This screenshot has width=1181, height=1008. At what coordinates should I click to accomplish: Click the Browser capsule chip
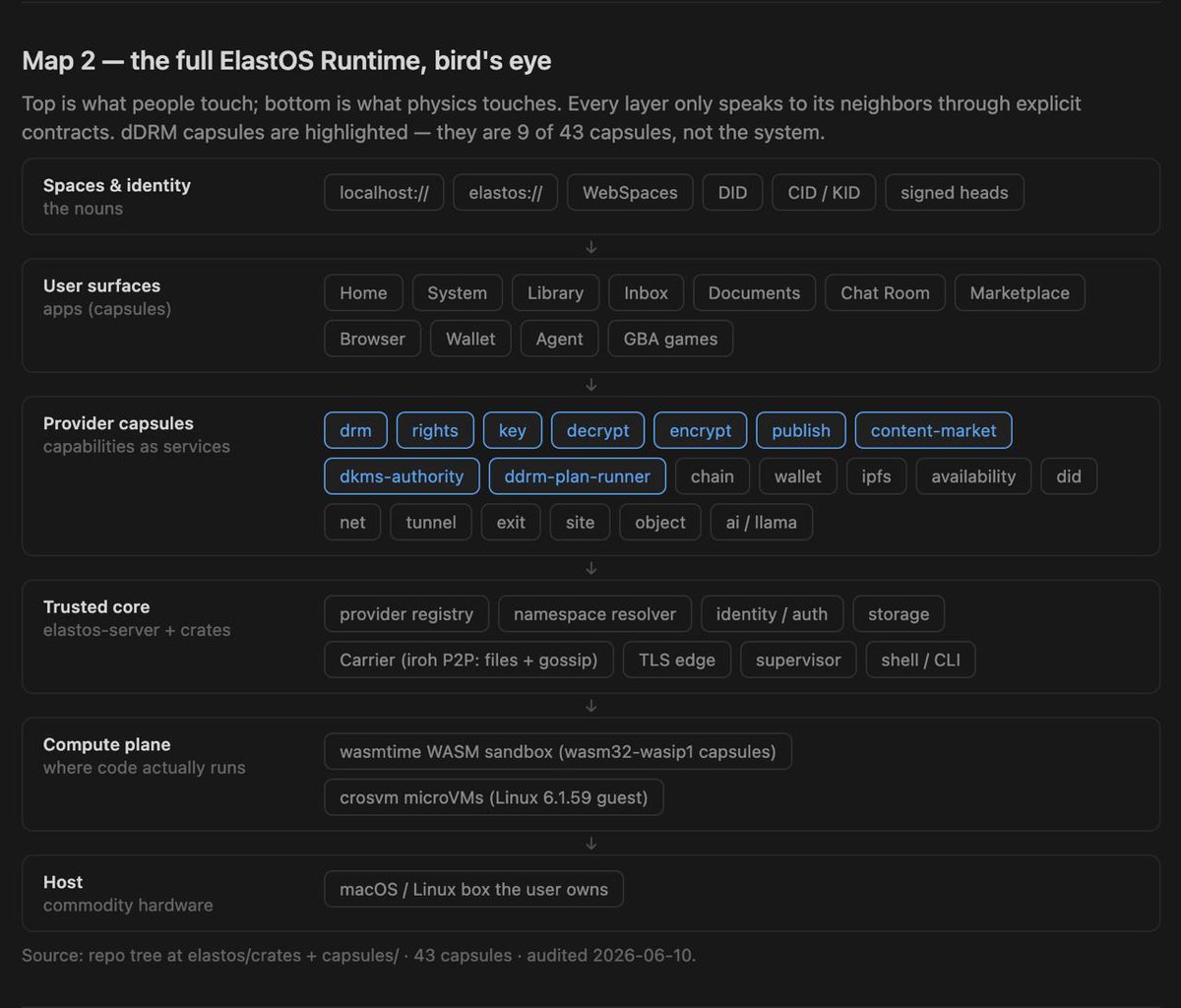tap(372, 338)
